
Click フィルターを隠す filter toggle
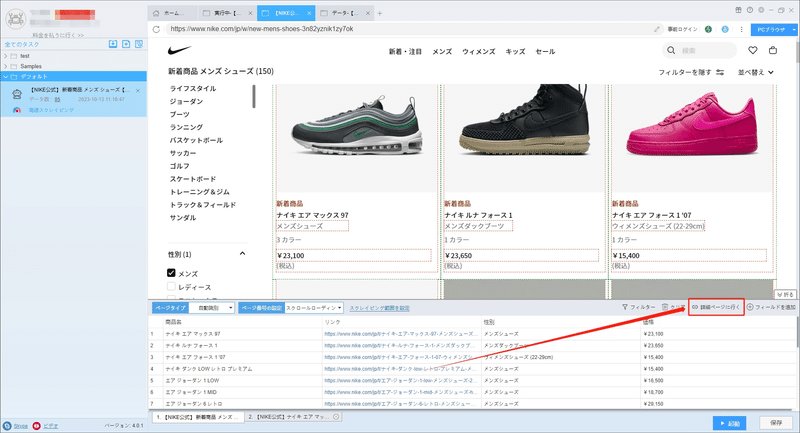[691, 72]
